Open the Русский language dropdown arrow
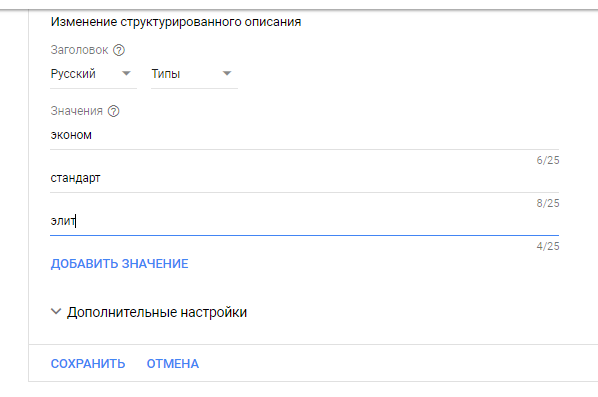This screenshot has width=598, height=397. [126, 73]
